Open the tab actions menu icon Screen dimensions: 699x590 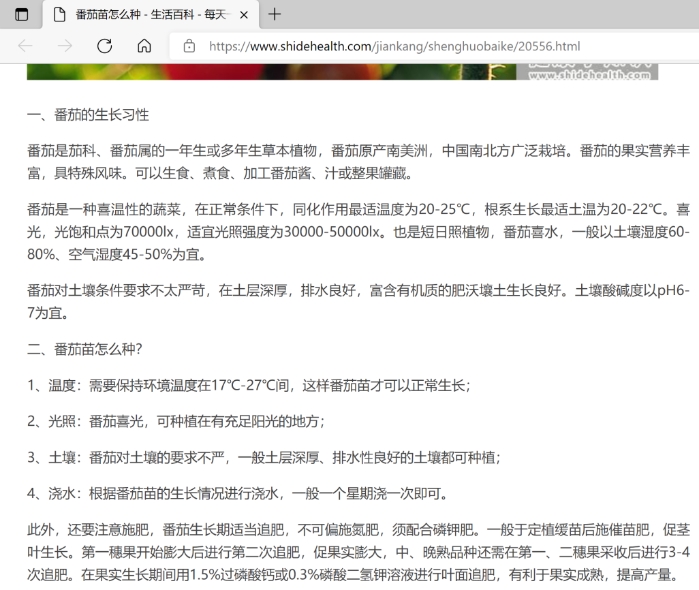click(21, 14)
